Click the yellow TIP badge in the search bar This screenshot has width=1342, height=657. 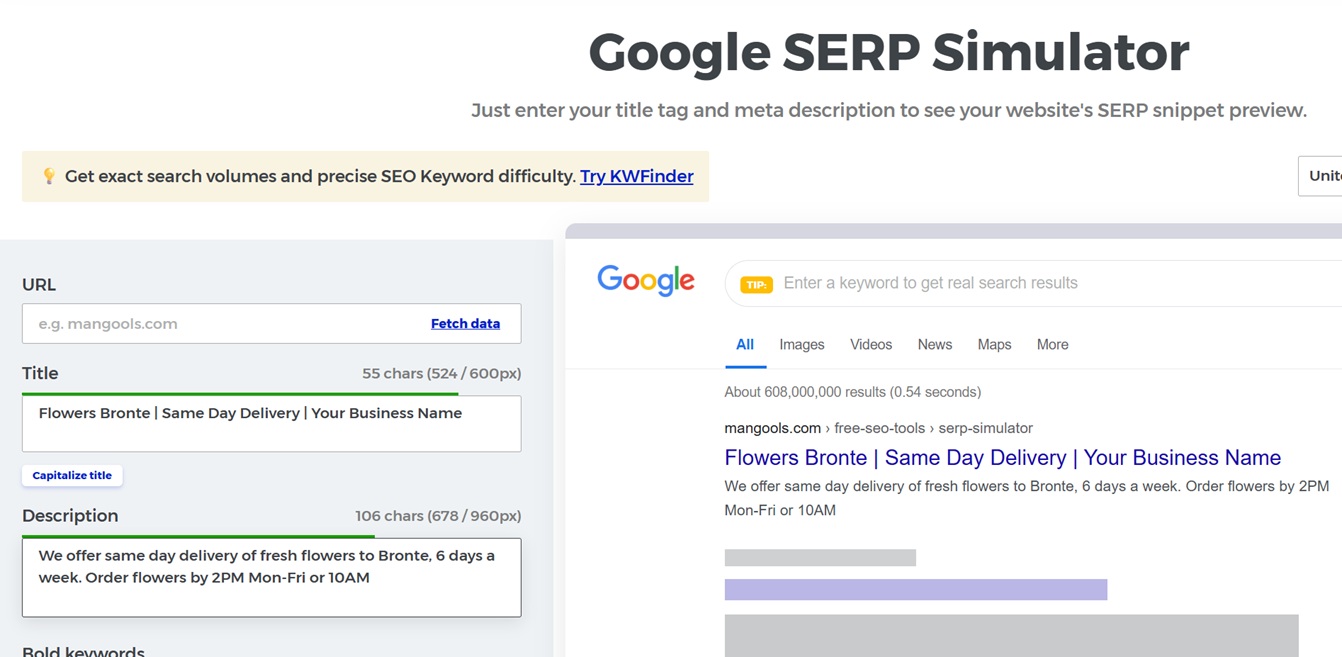(756, 284)
